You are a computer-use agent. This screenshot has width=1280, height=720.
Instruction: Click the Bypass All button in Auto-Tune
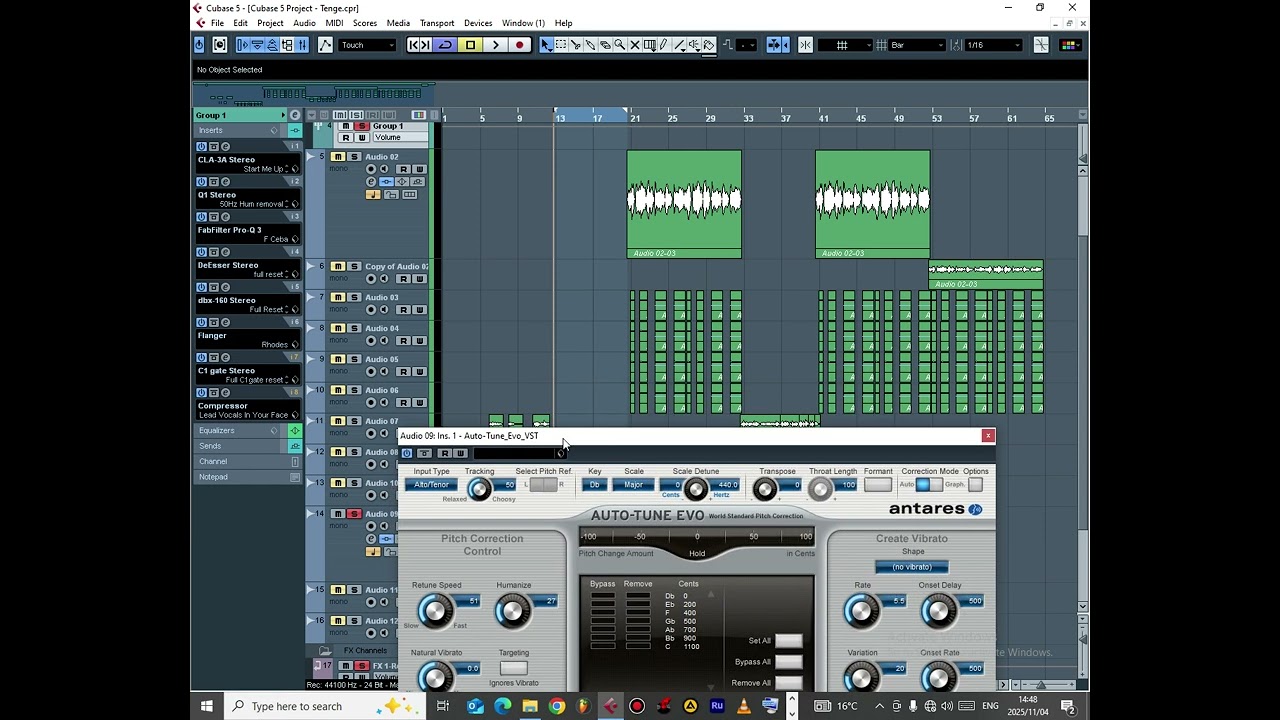[x=788, y=662]
